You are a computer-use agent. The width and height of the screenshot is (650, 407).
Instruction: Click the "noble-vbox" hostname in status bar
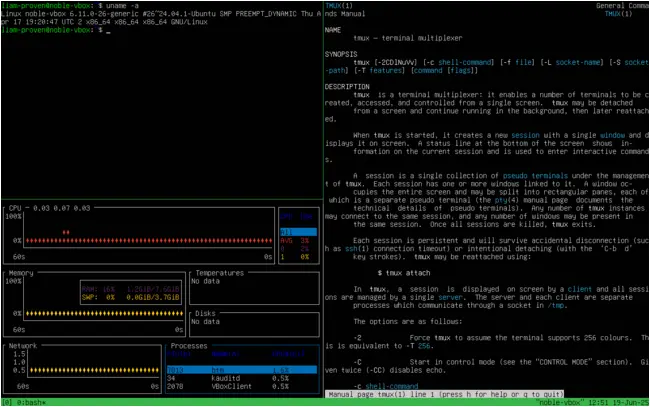(559, 402)
